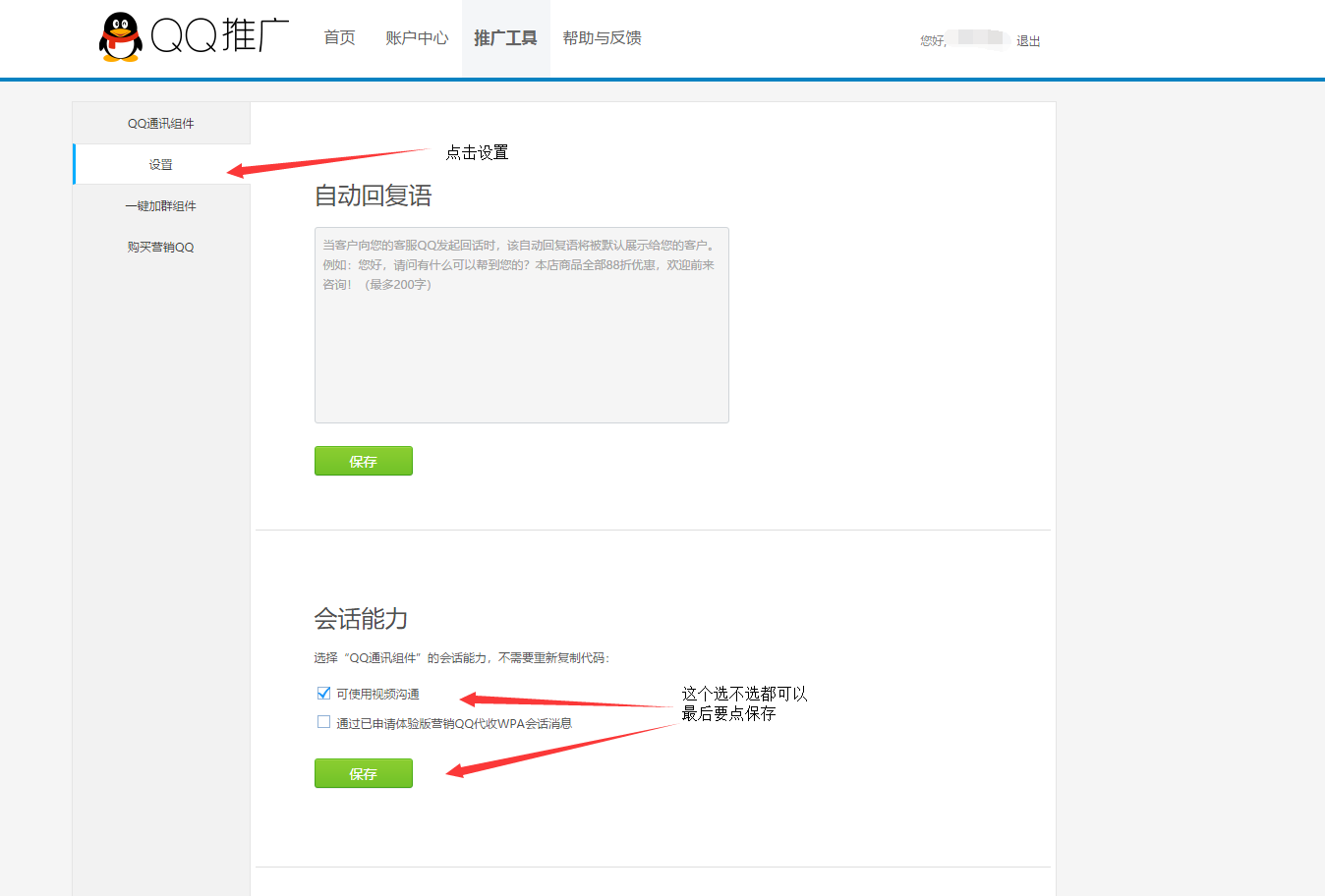The height and width of the screenshot is (896, 1325).
Task: Open 账户中心 in the top navigation
Action: click(417, 37)
